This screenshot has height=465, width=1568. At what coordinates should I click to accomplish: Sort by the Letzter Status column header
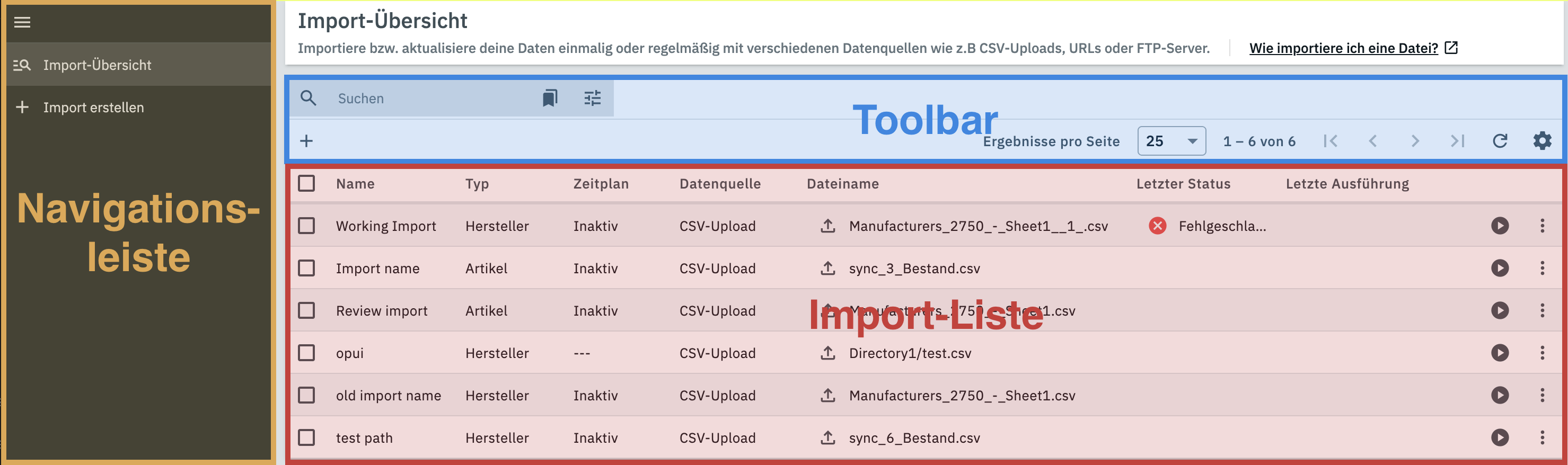pos(1183,184)
